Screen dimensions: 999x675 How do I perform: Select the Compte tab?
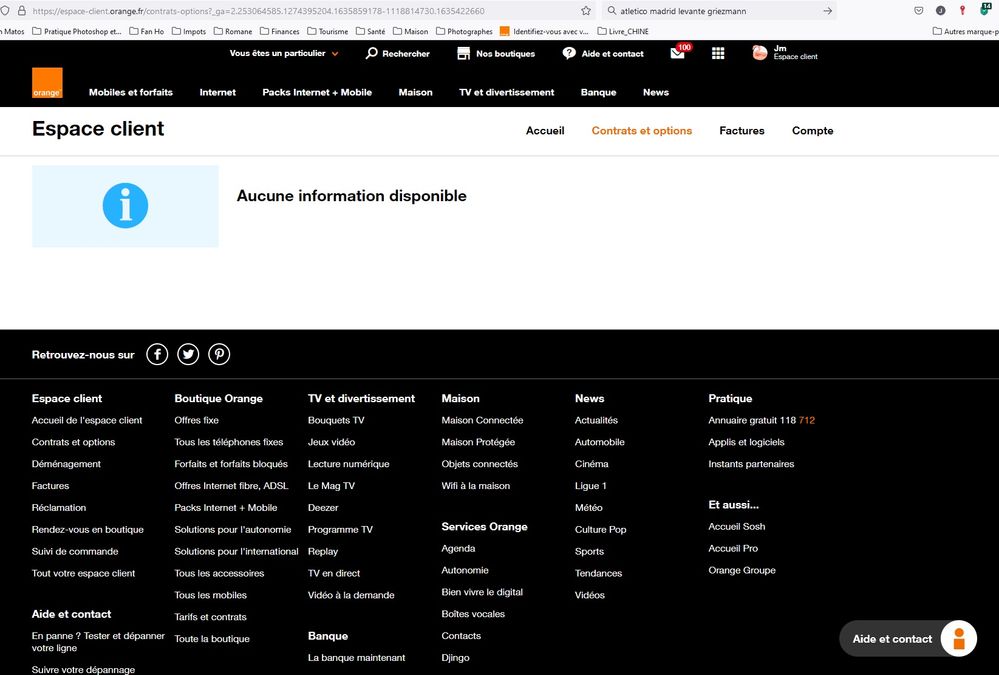pos(812,131)
